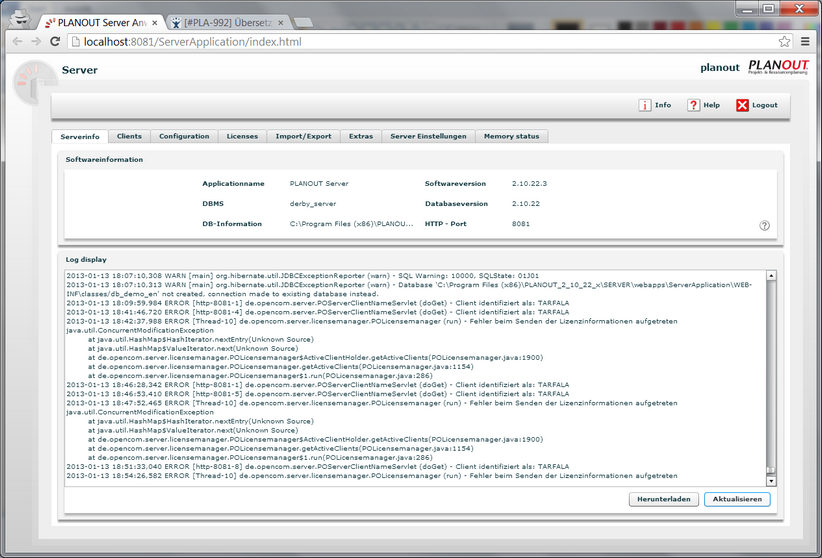
Task: Open the Import/Export tab
Action: (304, 136)
